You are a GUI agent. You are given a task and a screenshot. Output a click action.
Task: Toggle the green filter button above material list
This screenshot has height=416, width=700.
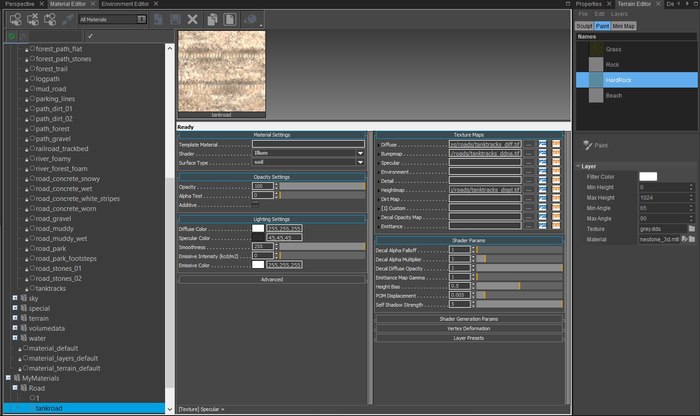tap(10, 35)
